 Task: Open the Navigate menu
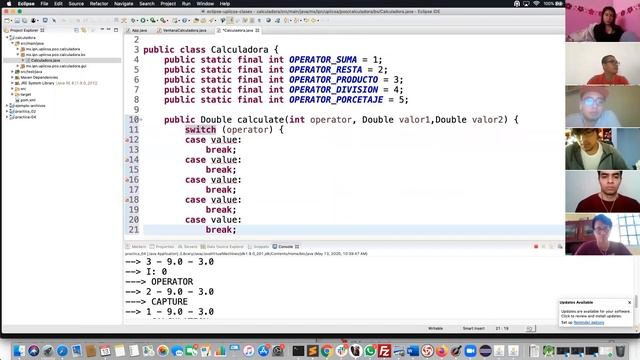(123, 3)
